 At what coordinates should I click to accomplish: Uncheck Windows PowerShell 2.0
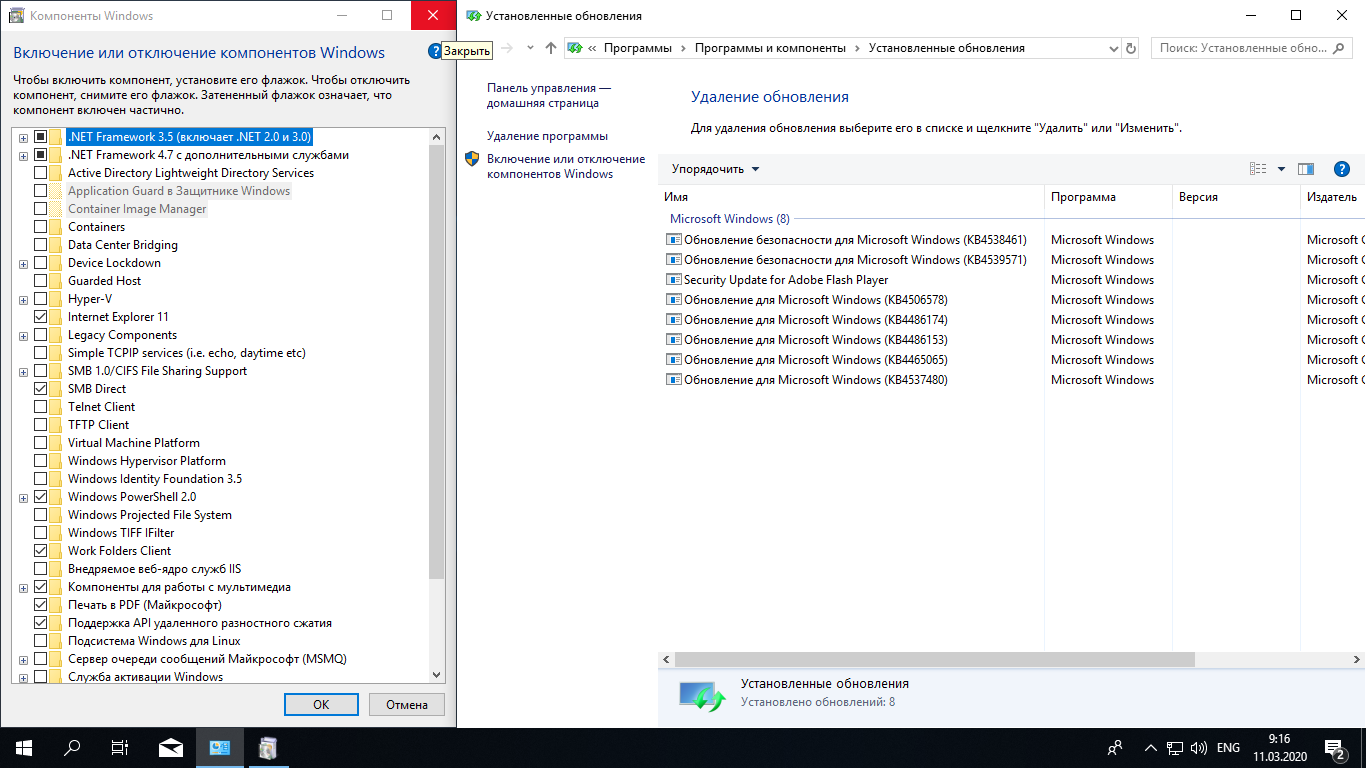pos(41,497)
